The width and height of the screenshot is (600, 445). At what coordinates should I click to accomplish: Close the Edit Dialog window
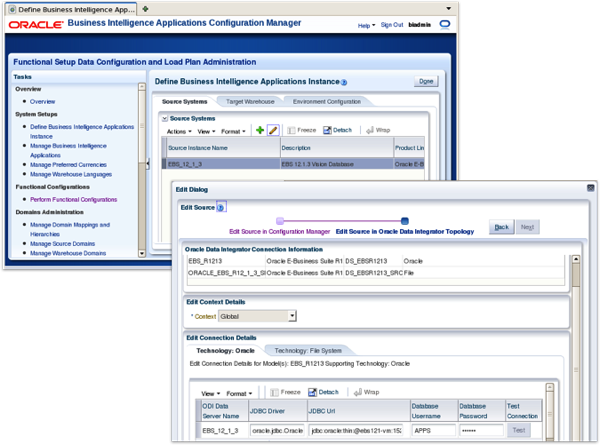pos(590,188)
